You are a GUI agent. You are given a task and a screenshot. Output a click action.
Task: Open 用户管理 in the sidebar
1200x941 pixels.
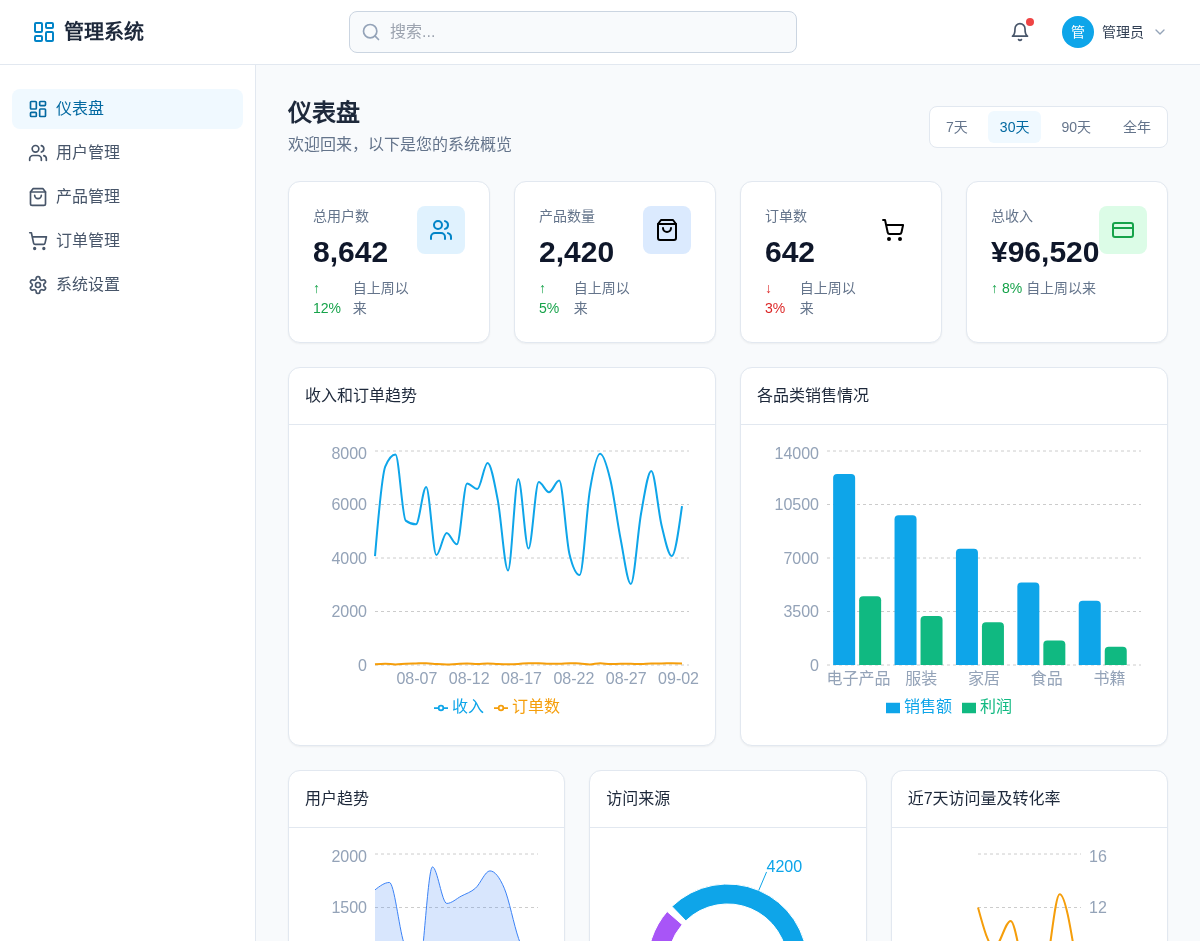(x=88, y=153)
